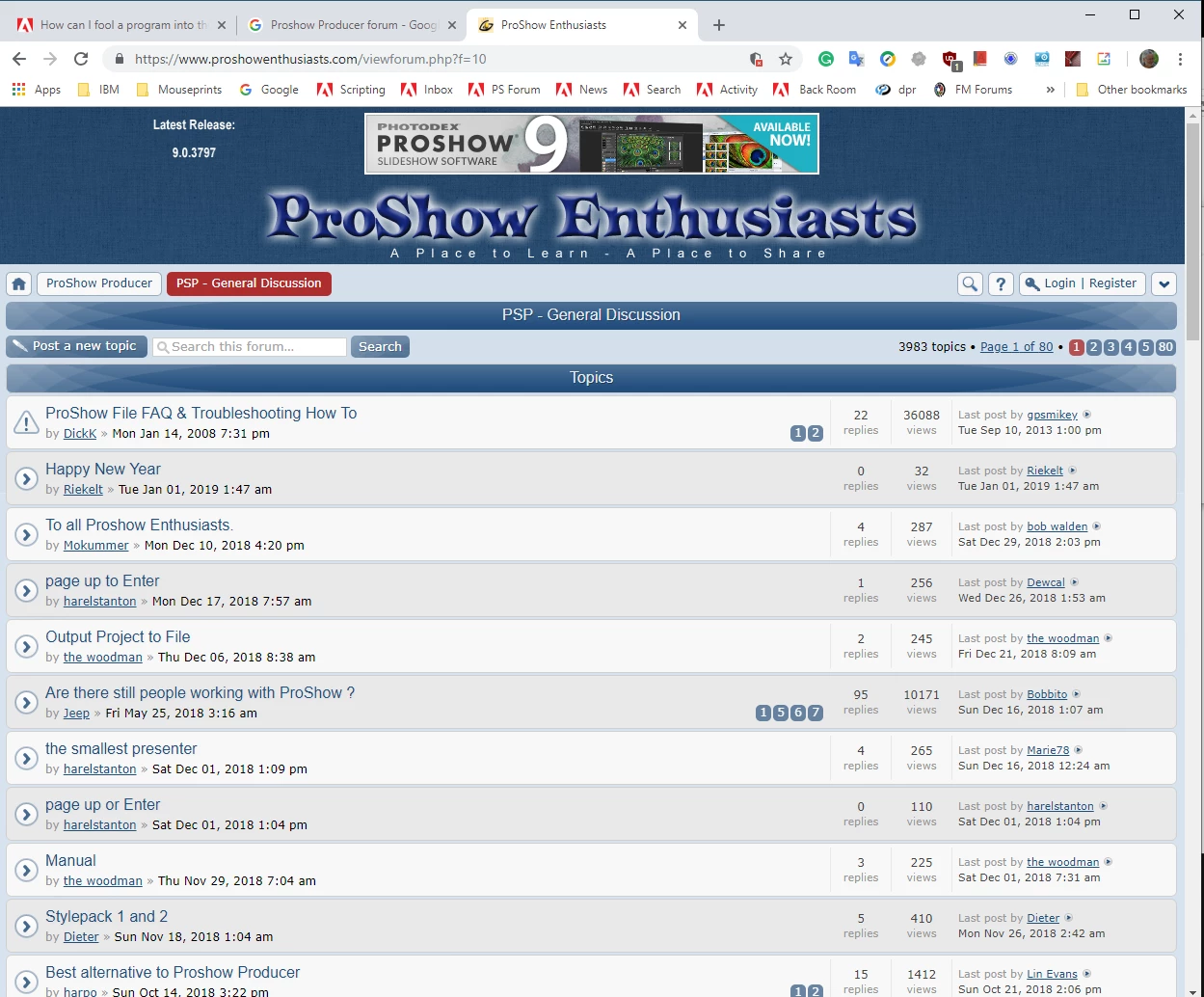Click the page vertical scrollbar
Viewport: 1204px width, 997px height.
1193,231
